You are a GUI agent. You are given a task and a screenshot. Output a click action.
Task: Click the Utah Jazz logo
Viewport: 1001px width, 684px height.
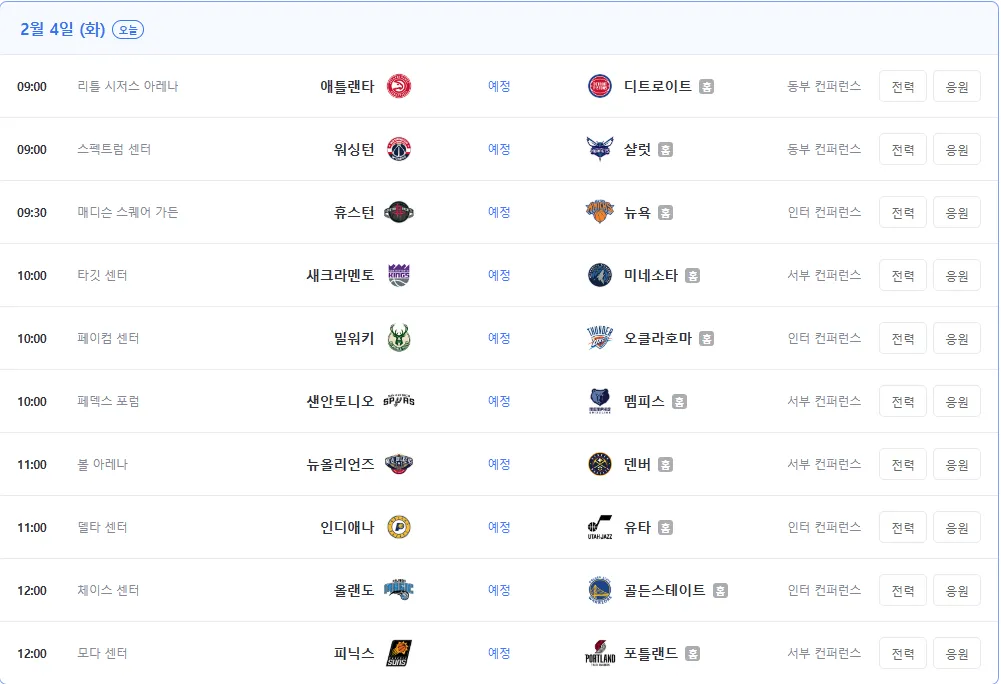(x=600, y=527)
